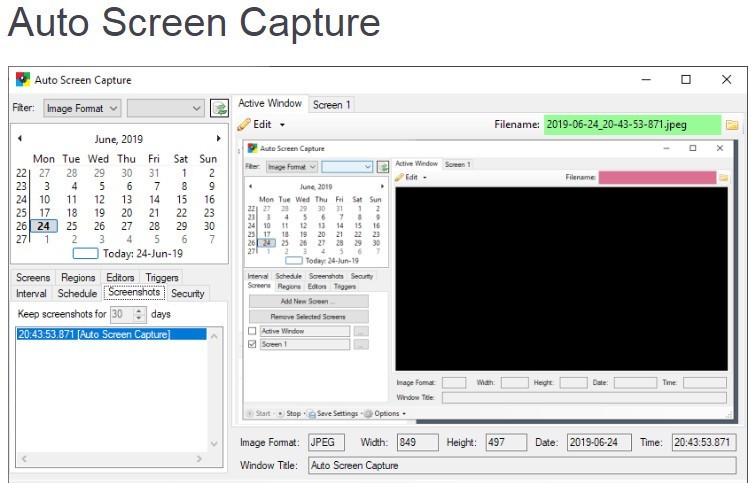Click the pencil Edit icon in the outer window
The height and width of the screenshot is (483, 755).
click(244, 124)
